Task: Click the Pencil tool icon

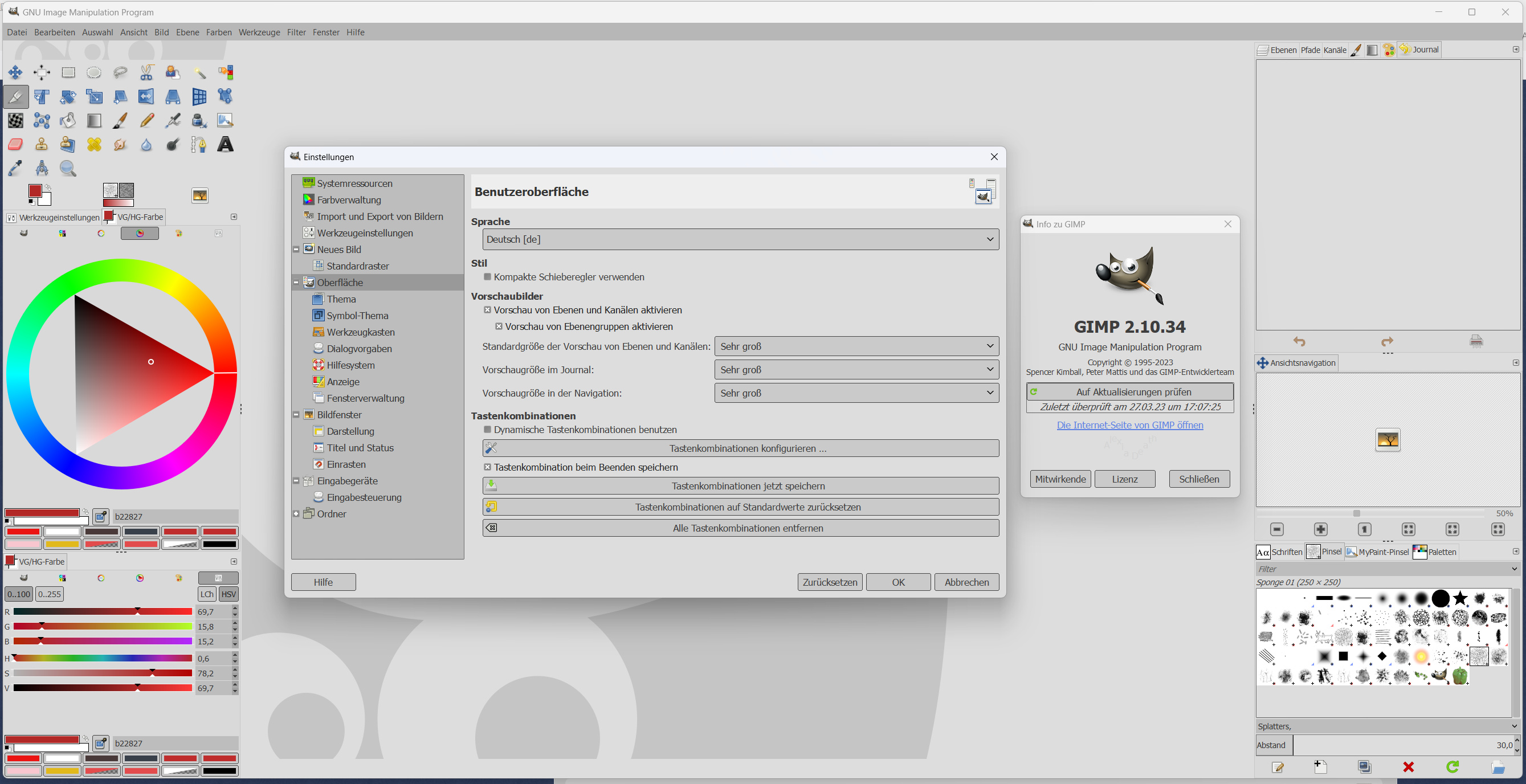Action: point(146,121)
